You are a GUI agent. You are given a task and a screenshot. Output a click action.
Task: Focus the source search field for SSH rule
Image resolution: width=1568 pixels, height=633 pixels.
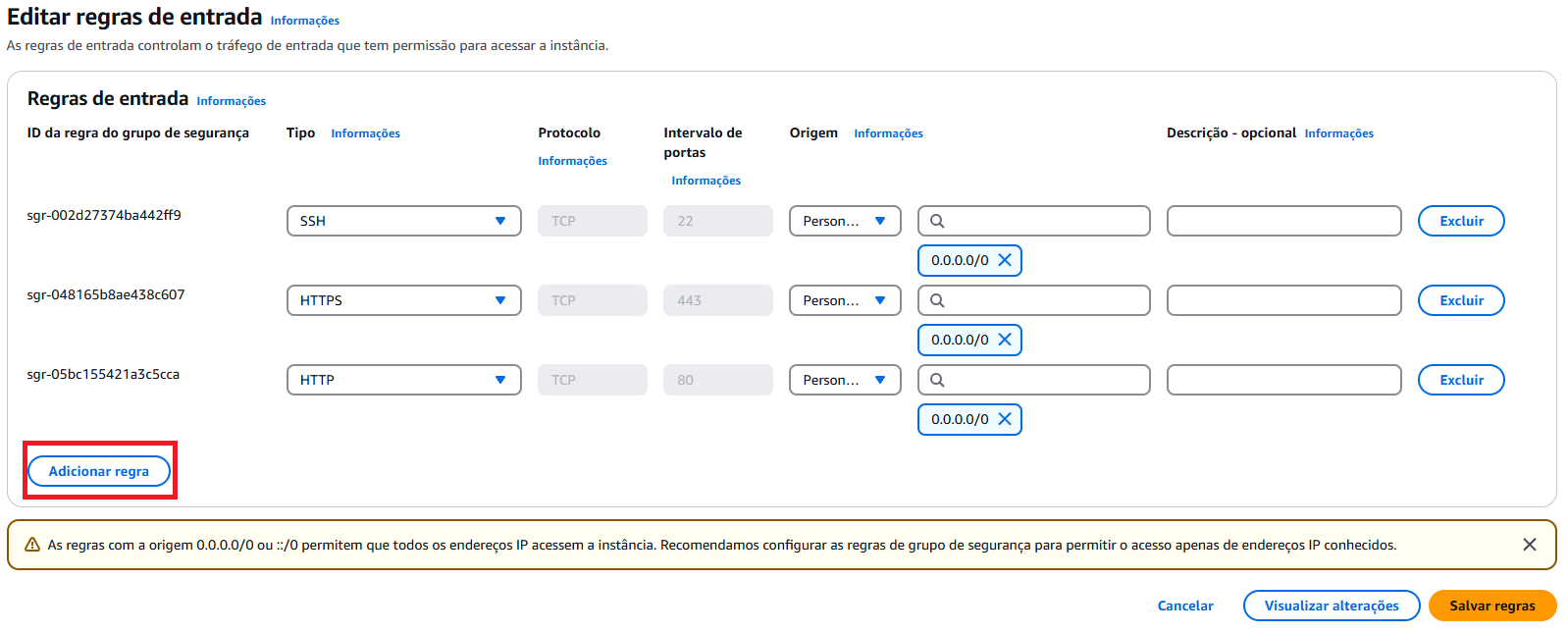tap(1034, 221)
